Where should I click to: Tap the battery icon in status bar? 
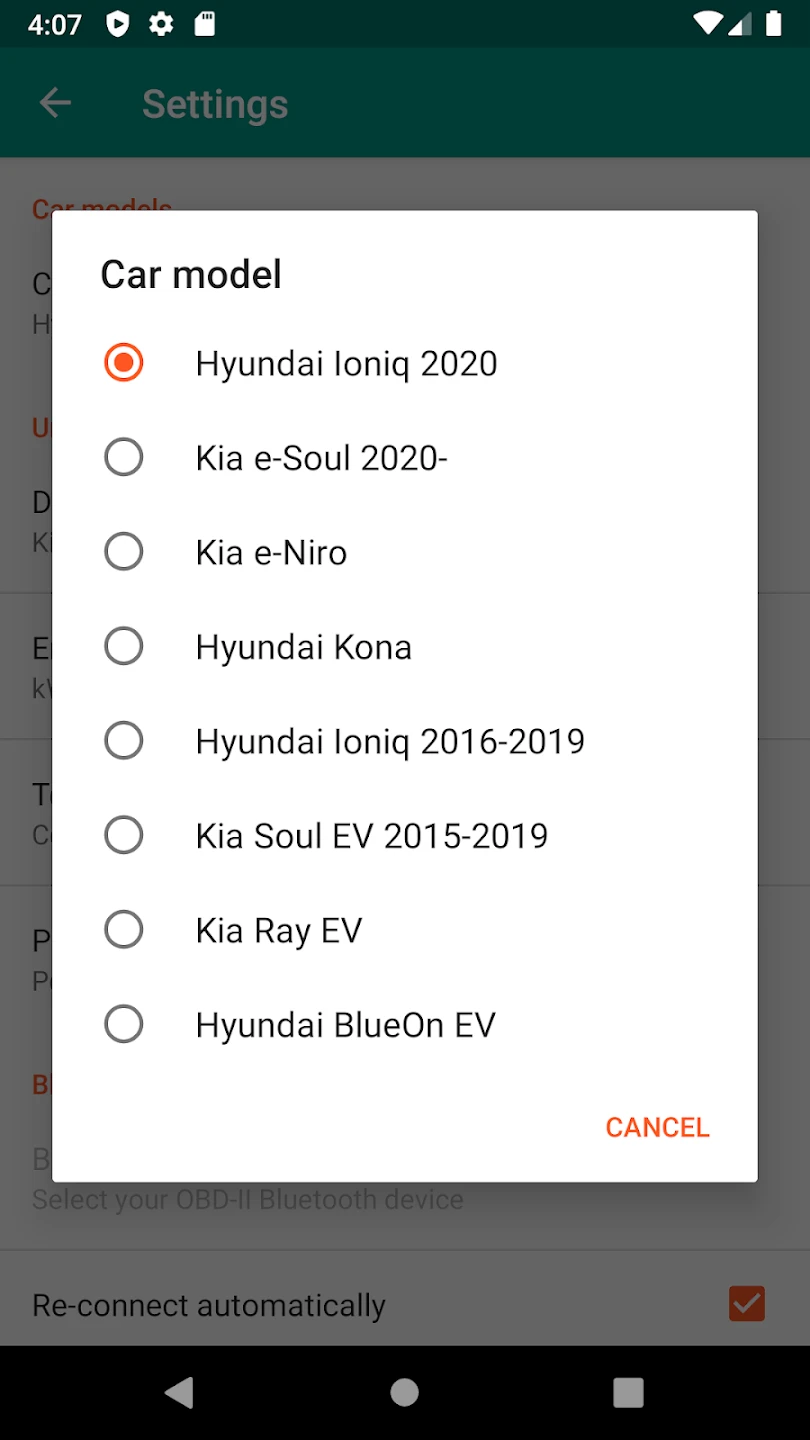point(773,24)
